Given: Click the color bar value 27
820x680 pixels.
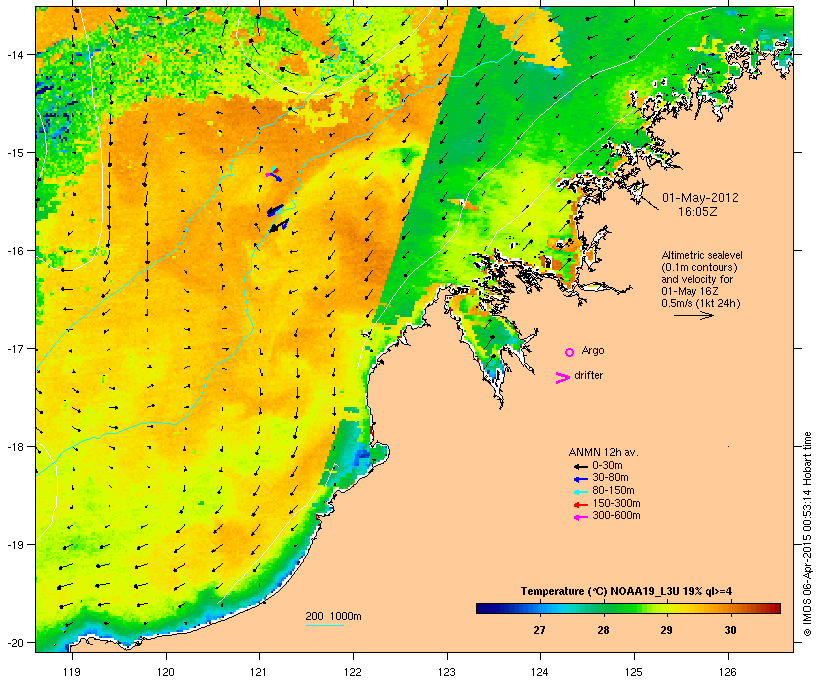Looking at the screenshot, I should point(540,630).
